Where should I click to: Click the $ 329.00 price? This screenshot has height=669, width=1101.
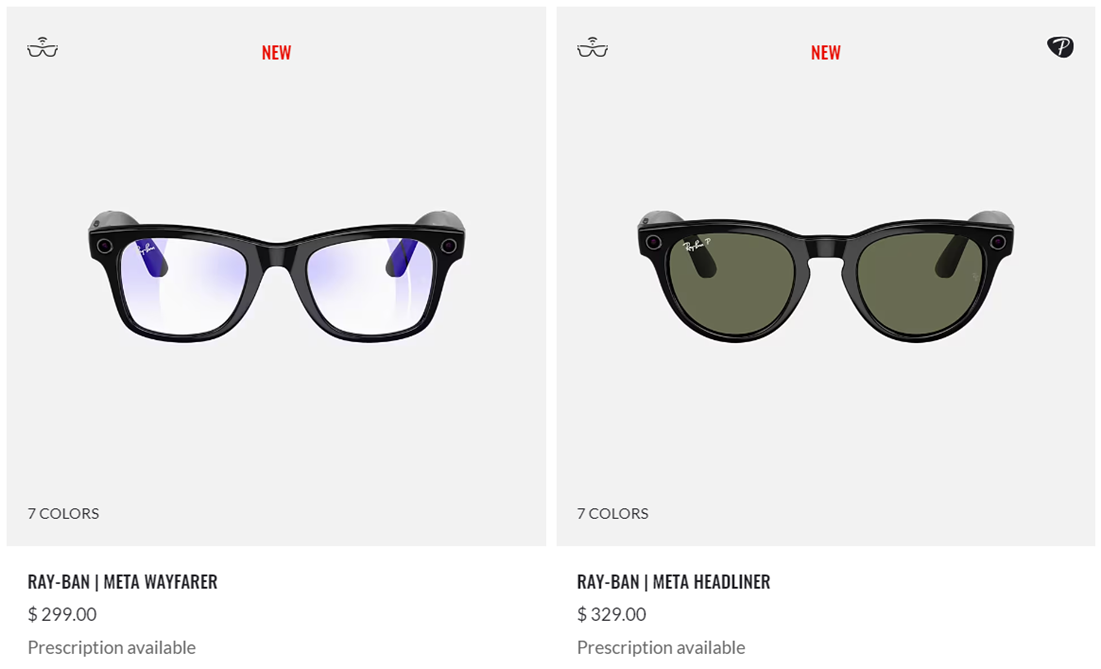point(612,614)
